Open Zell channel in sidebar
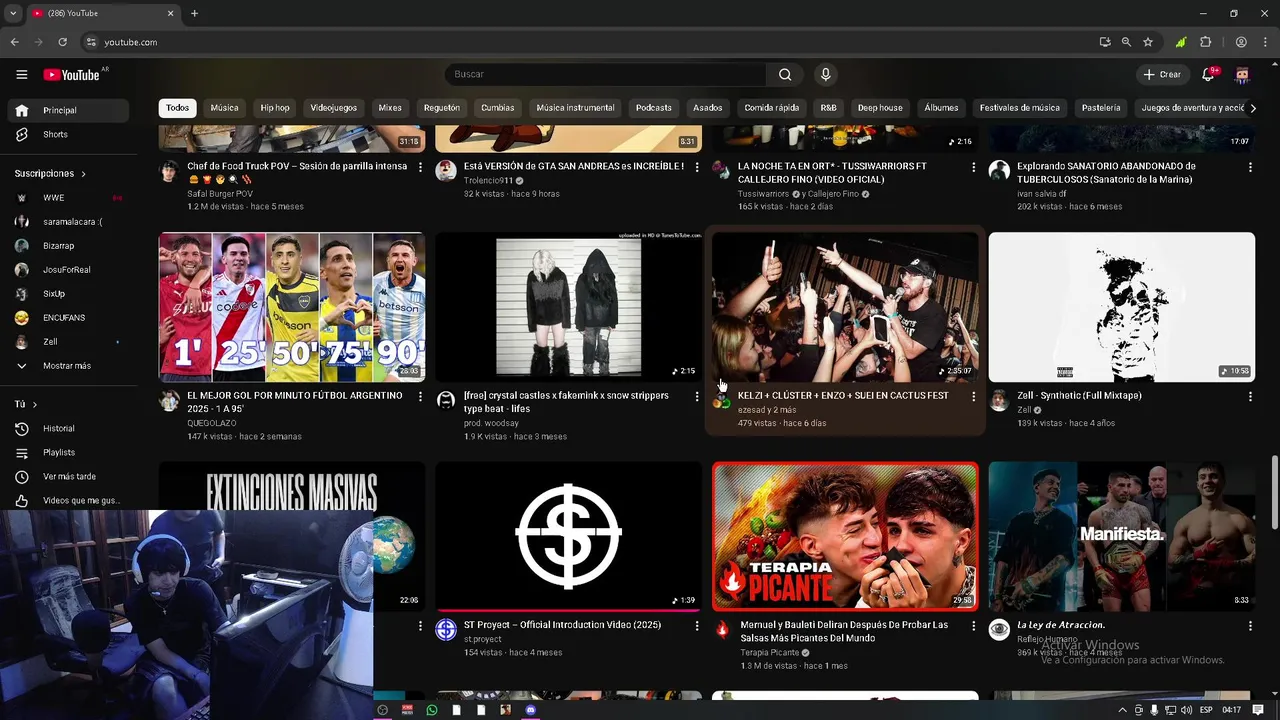 point(68,342)
